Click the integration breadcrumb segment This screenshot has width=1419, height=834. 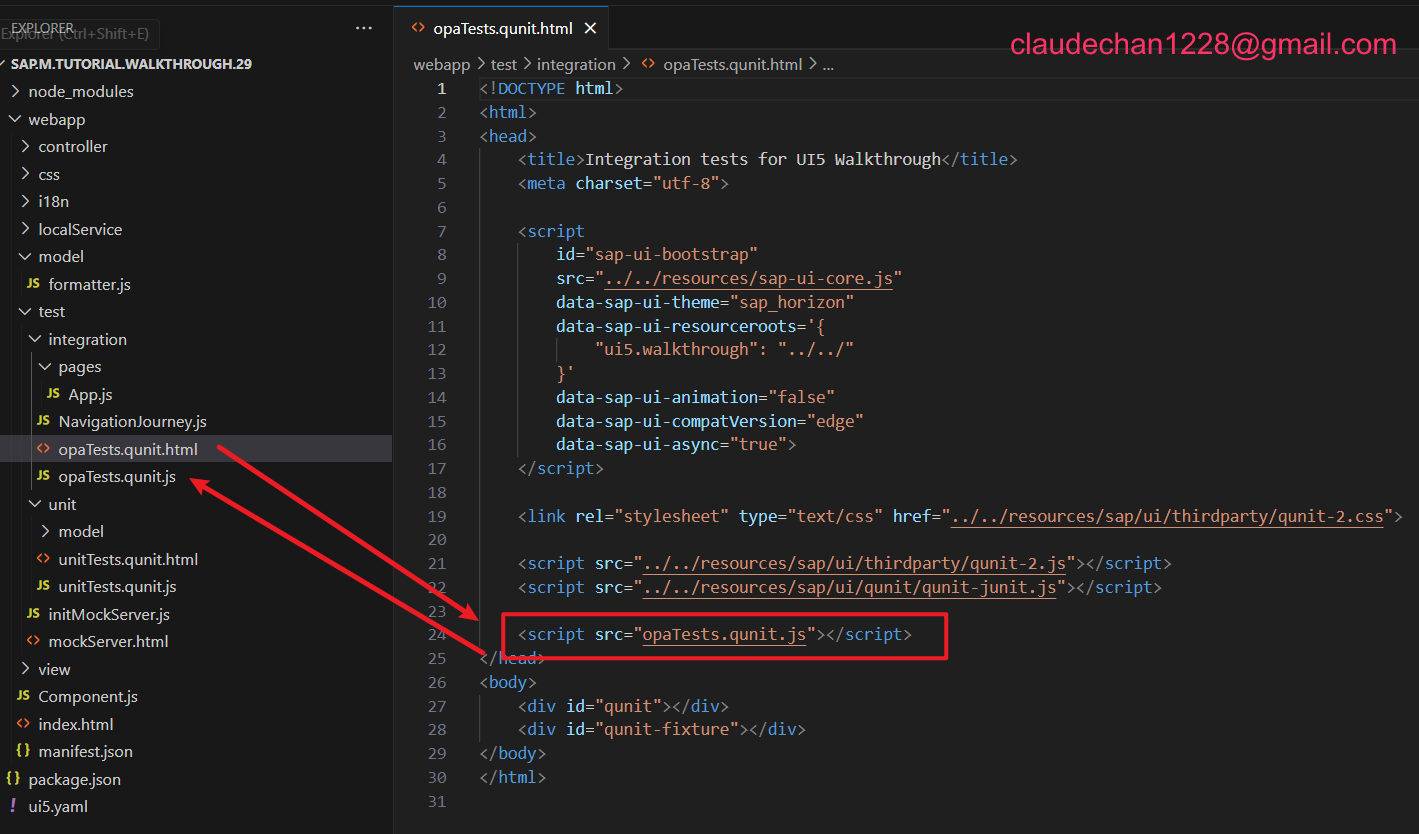(x=576, y=64)
